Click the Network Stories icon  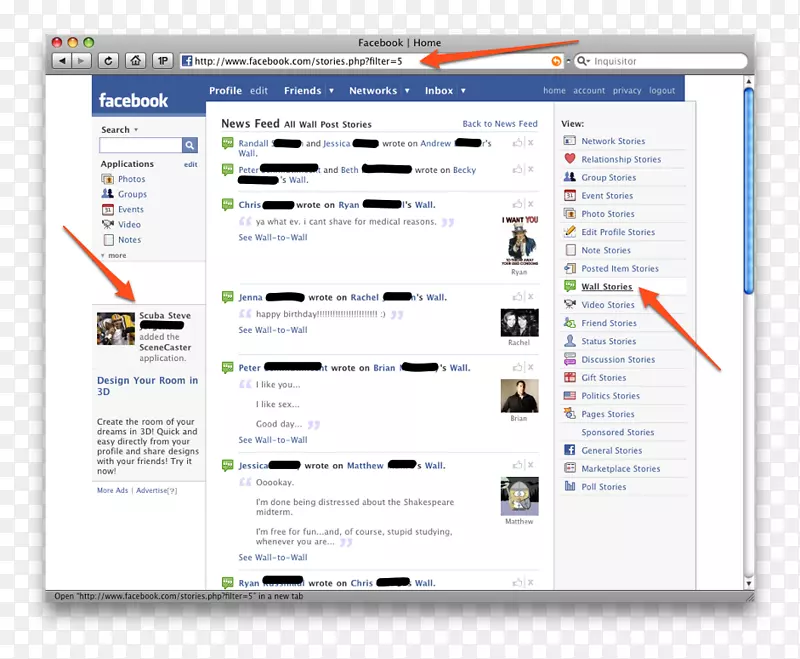[x=570, y=141]
